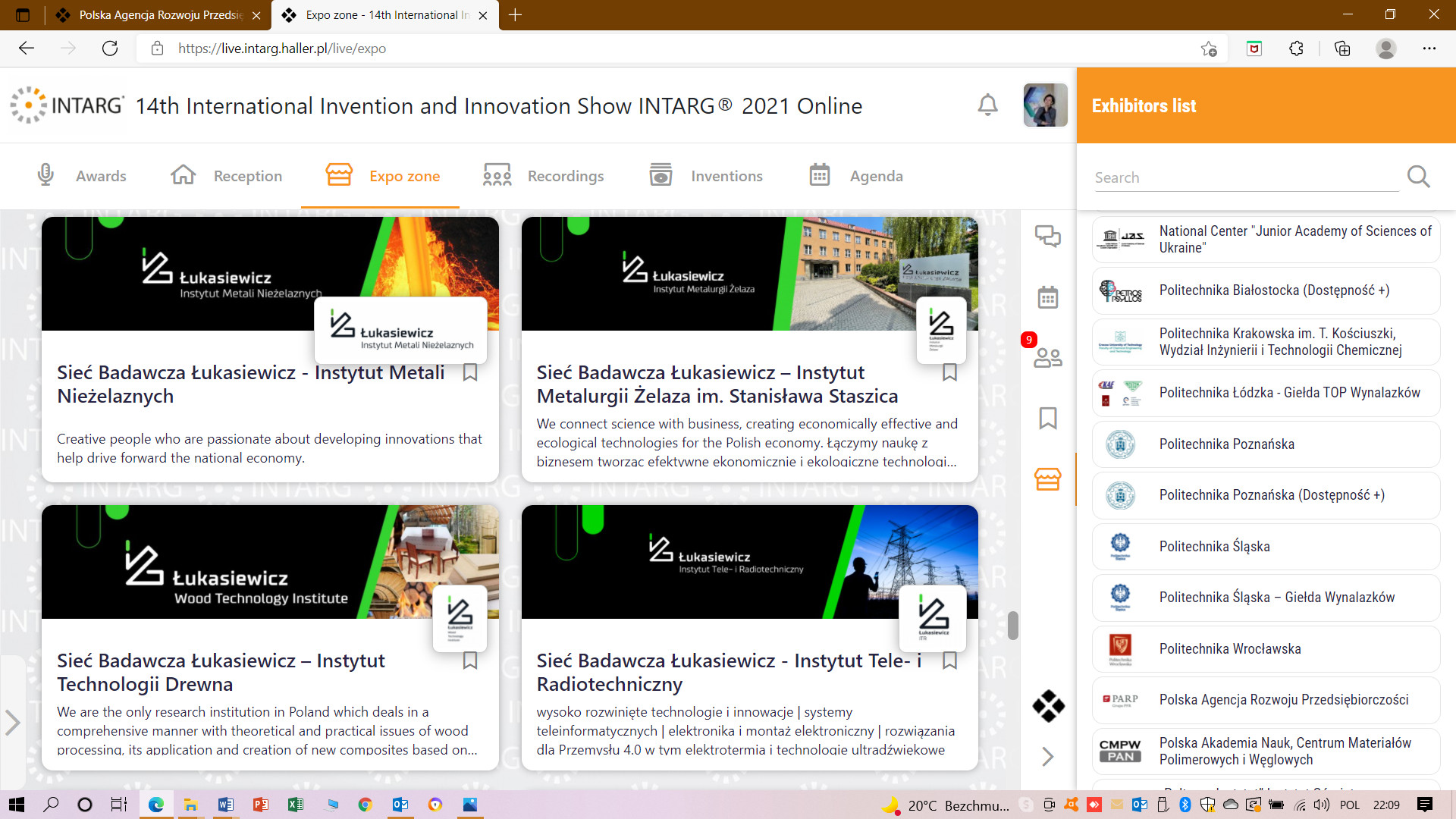
Task: Open Word from the taskbar
Action: (226, 805)
